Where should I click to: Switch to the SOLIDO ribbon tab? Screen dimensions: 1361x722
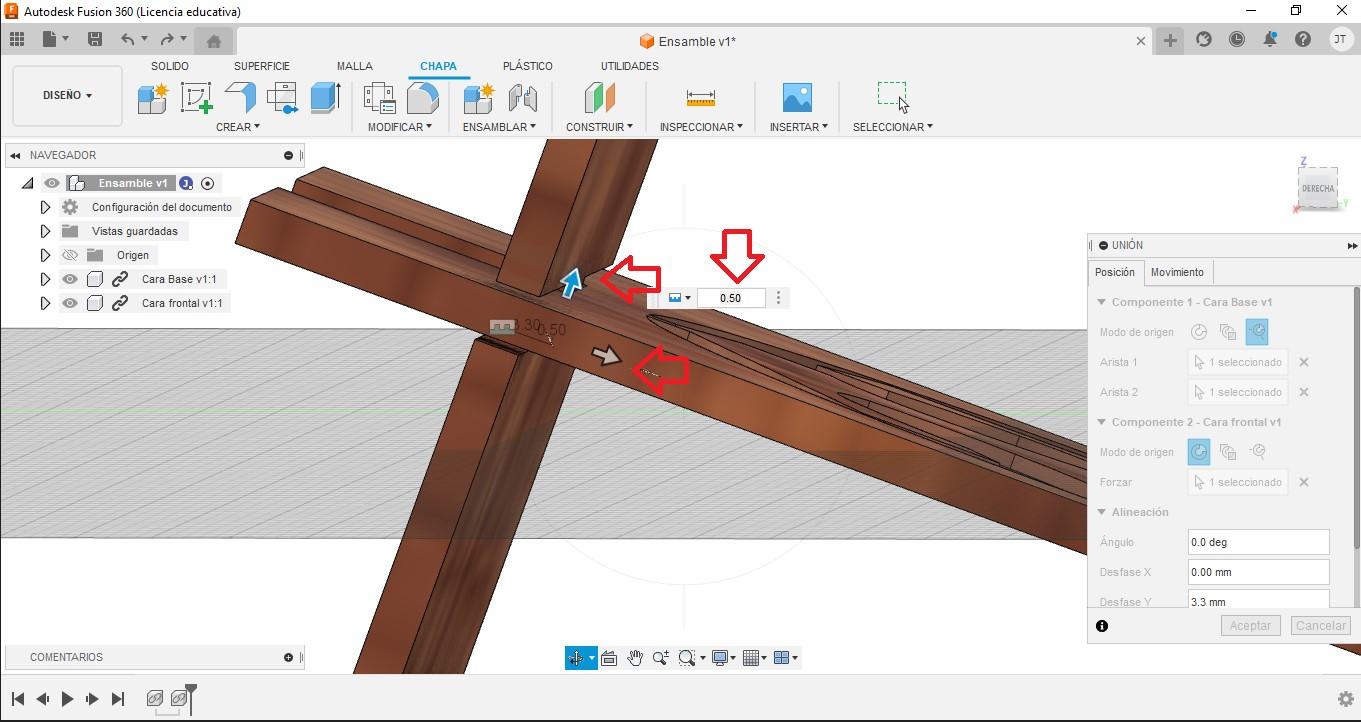(170, 66)
